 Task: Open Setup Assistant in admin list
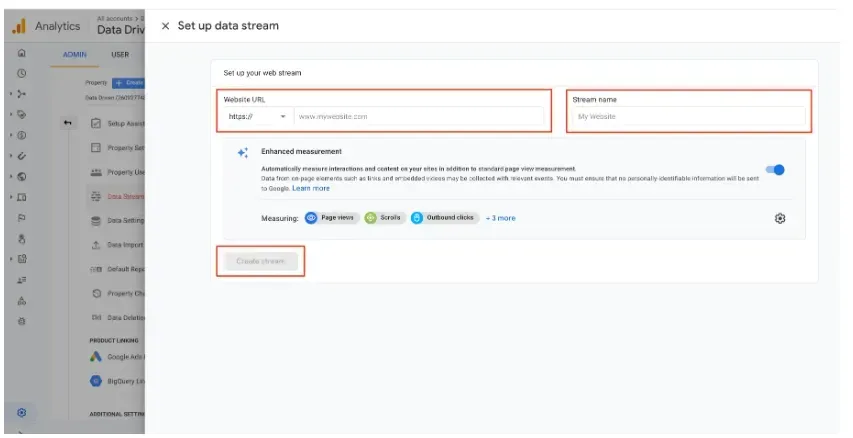(117, 124)
